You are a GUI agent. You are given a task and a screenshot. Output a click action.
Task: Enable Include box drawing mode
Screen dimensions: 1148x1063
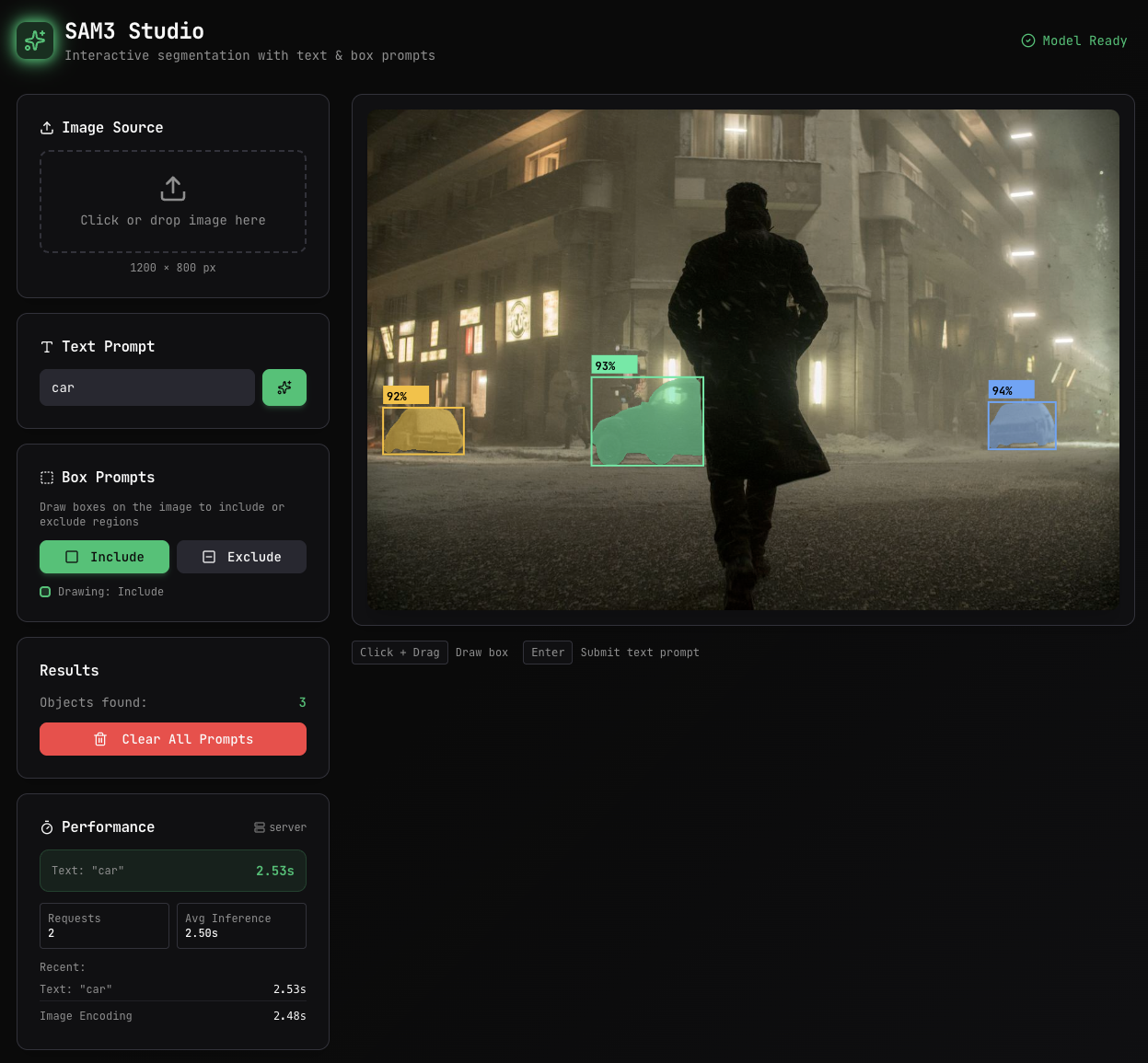point(104,557)
